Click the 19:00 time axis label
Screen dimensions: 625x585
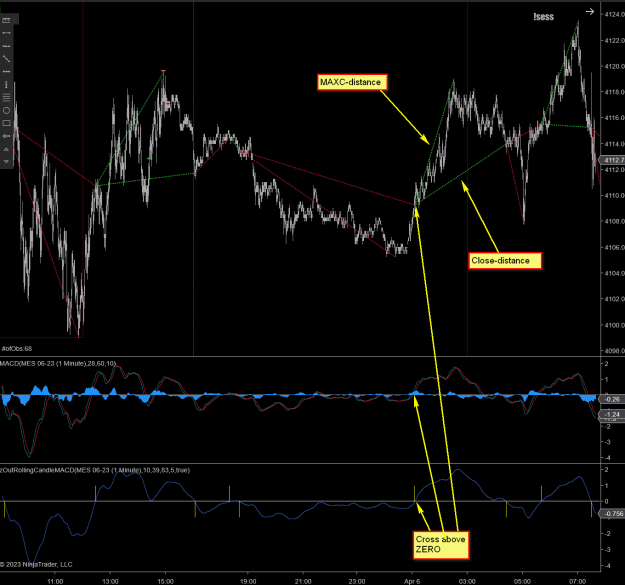pyautogui.click(x=248, y=581)
